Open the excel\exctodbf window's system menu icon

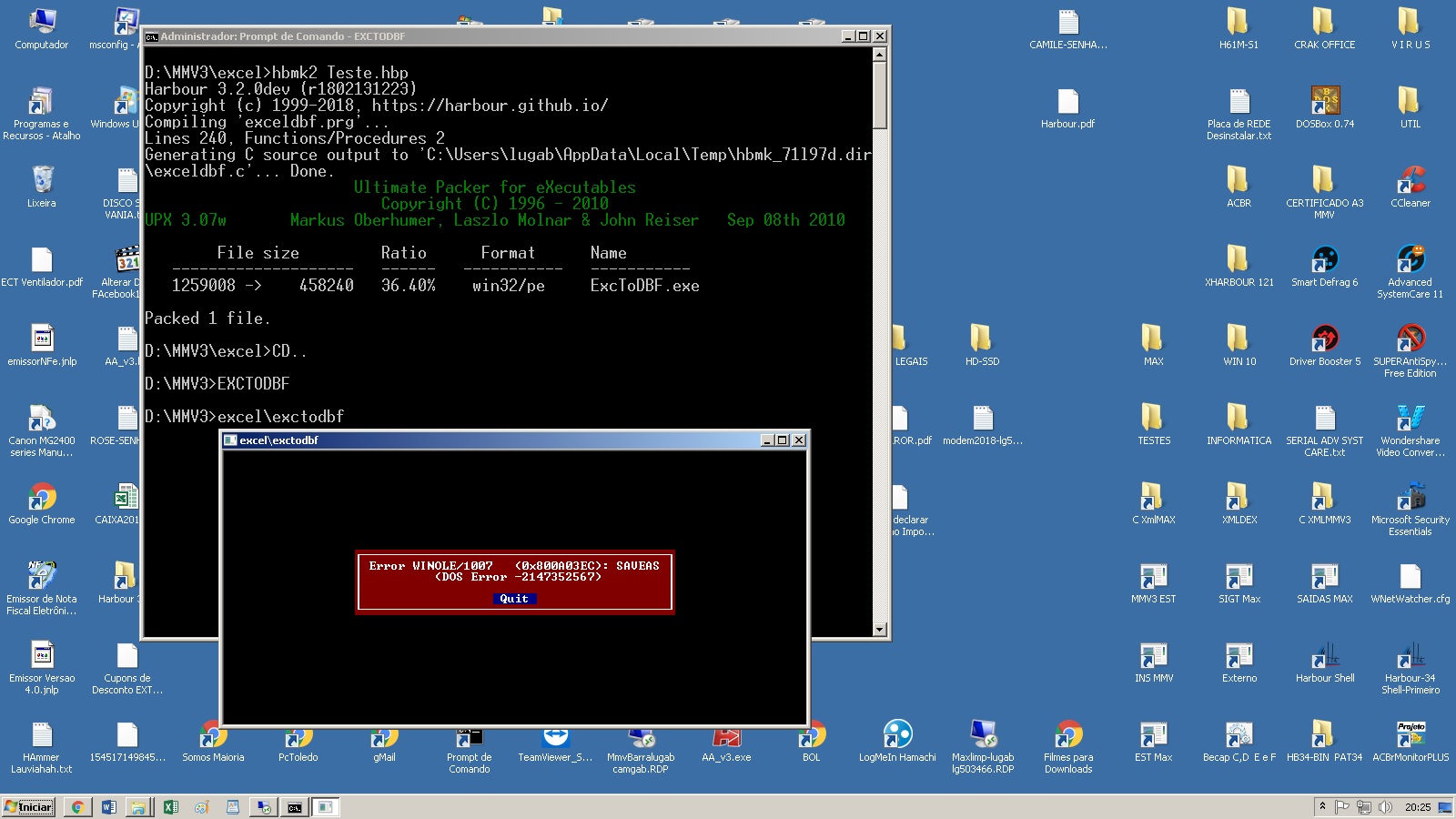230,440
